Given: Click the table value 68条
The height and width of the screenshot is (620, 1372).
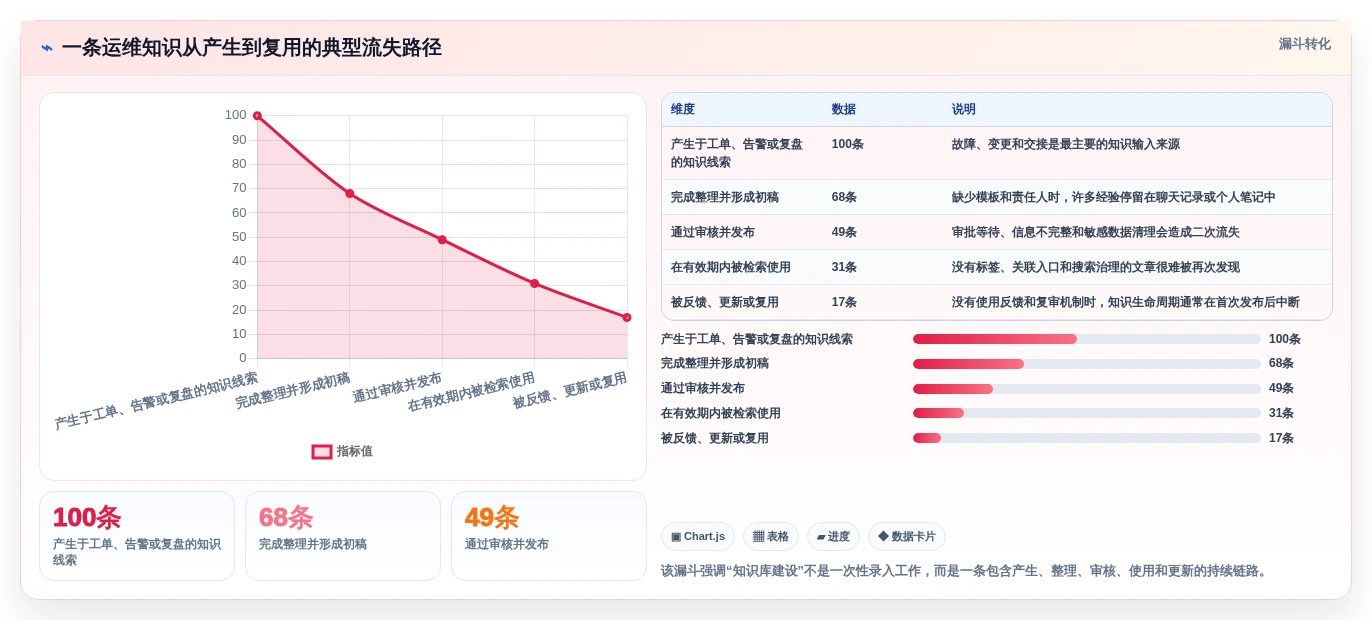Looking at the screenshot, I should 844,198.
